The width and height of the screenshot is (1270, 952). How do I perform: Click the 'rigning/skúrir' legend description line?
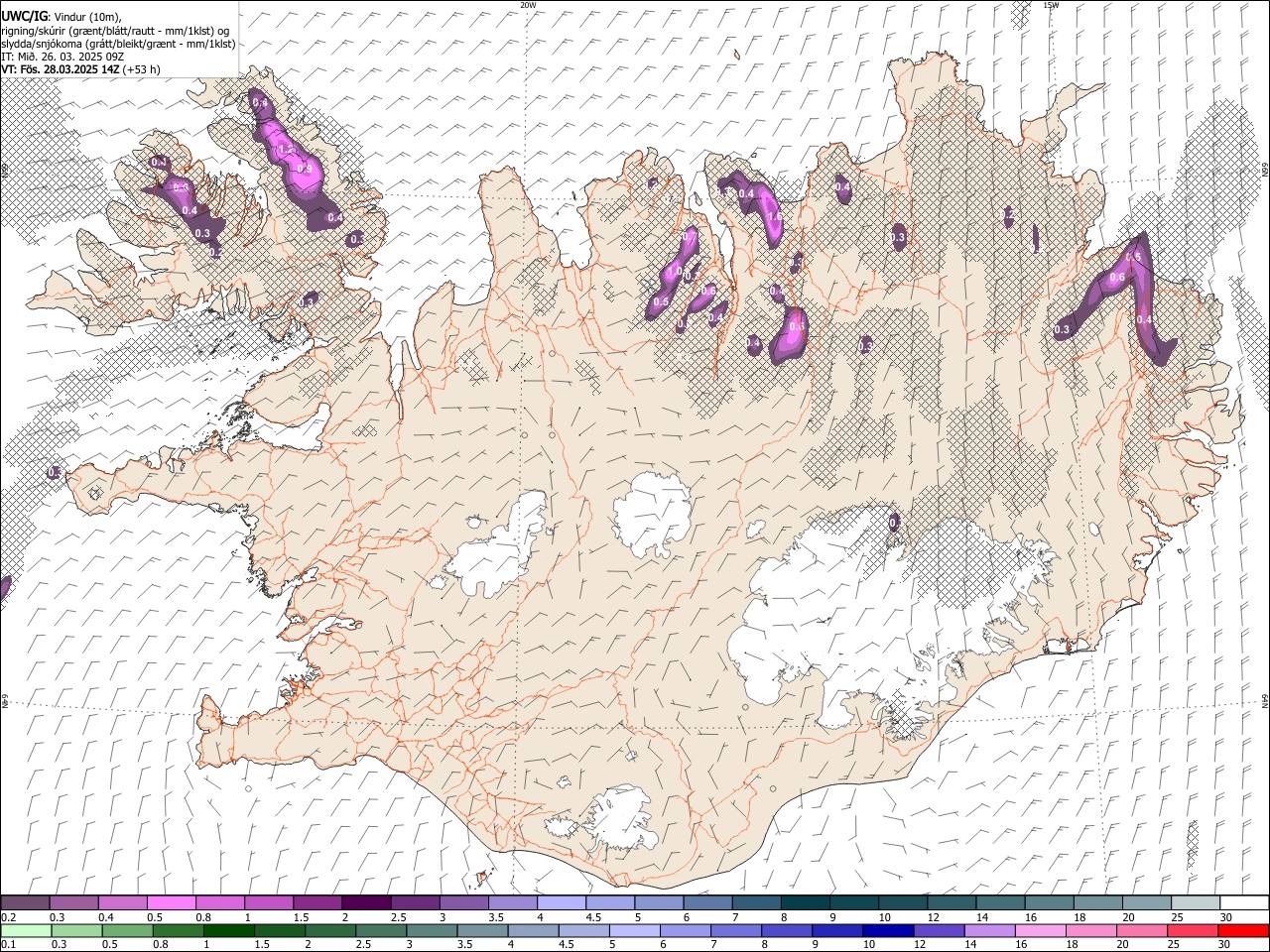pos(117,31)
